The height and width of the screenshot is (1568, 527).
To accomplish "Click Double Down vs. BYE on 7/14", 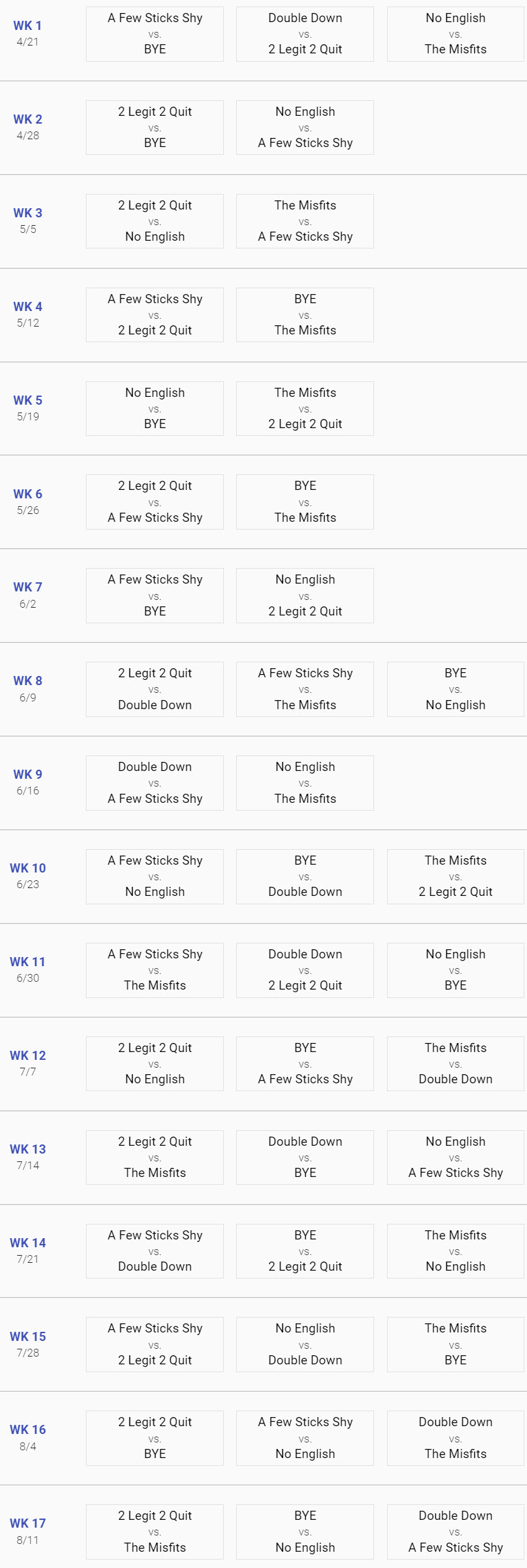I will pyautogui.click(x=305, y=1157).
